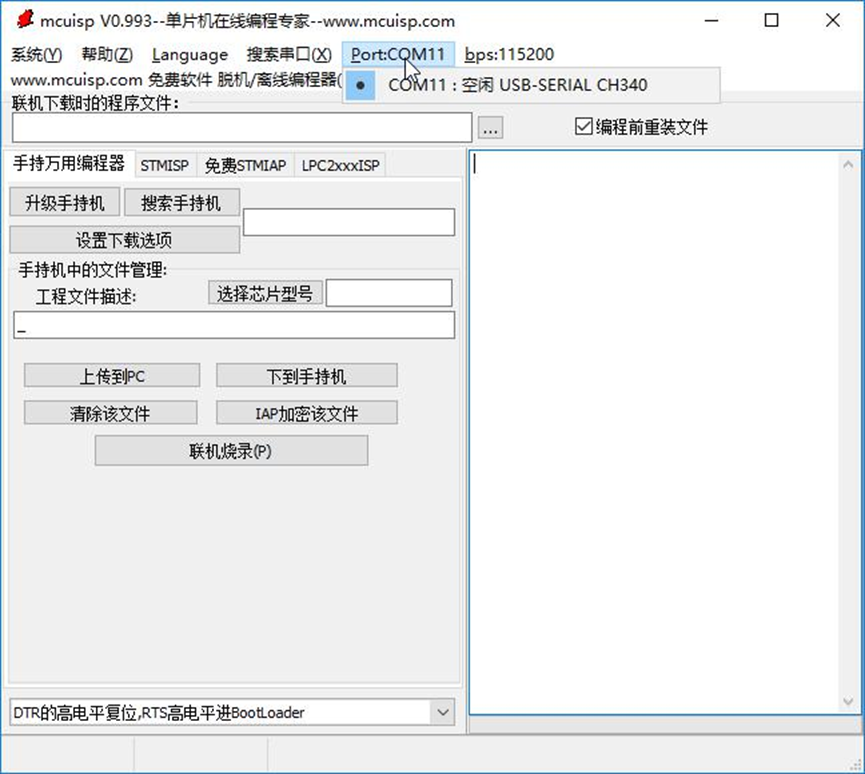Maximize the mcuisp window
This screenshot has height=774, width=865.
771,20
